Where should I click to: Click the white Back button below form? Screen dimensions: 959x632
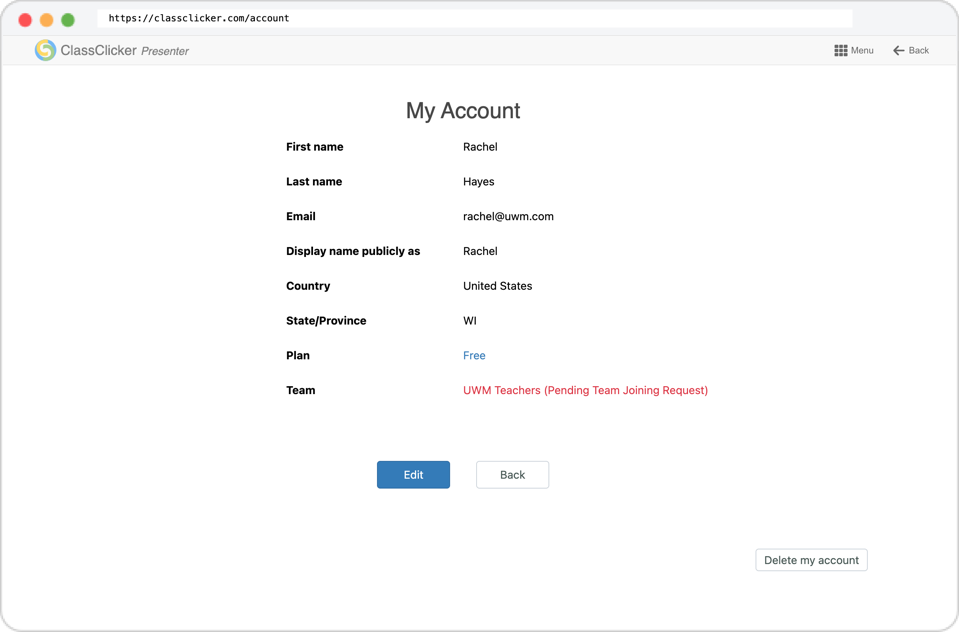coord(513,475)
